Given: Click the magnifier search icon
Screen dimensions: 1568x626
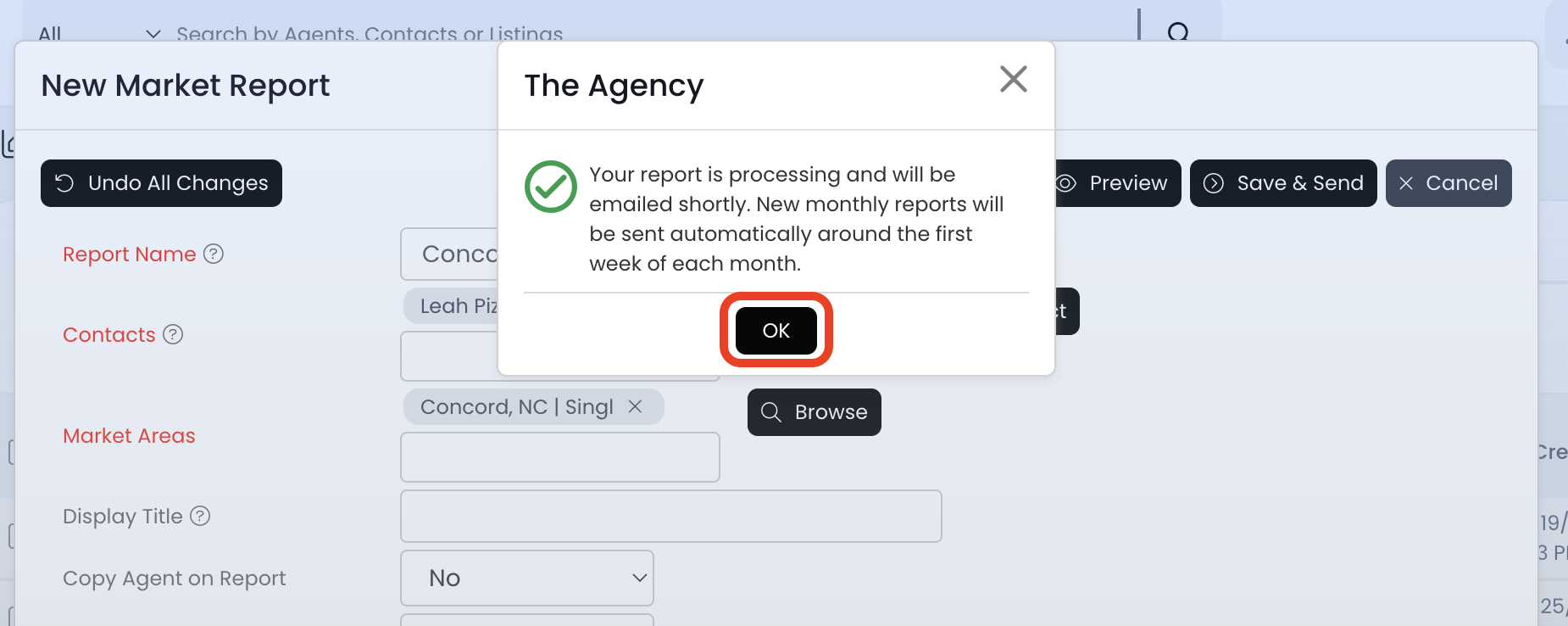Looking at the screenshot, I should point(1177,33).
